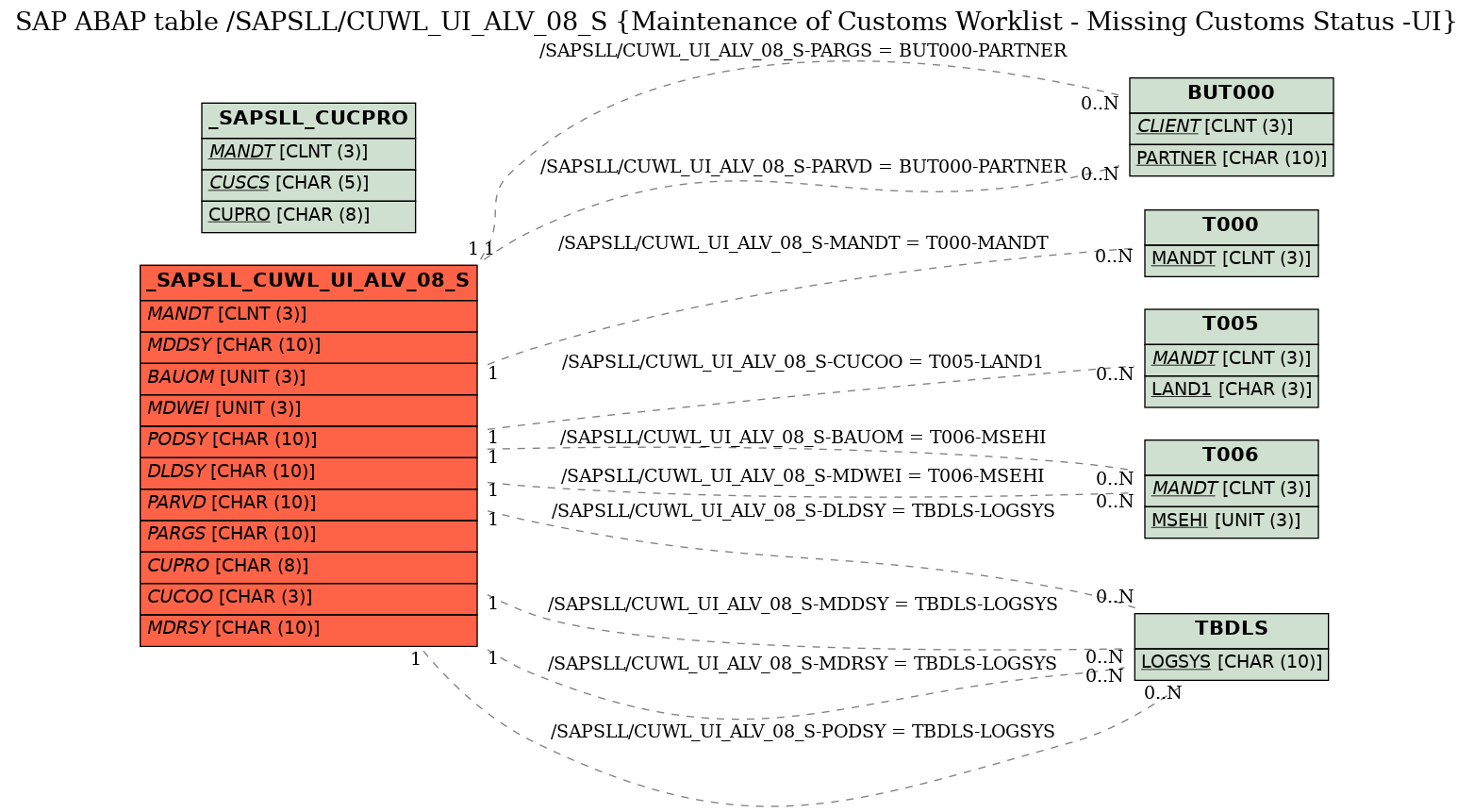The width and height of the screenshot is (1474, 812).
Task: Click the DLDSY = TBDLS-LOGSYS relation label
Action: point(803,511)
